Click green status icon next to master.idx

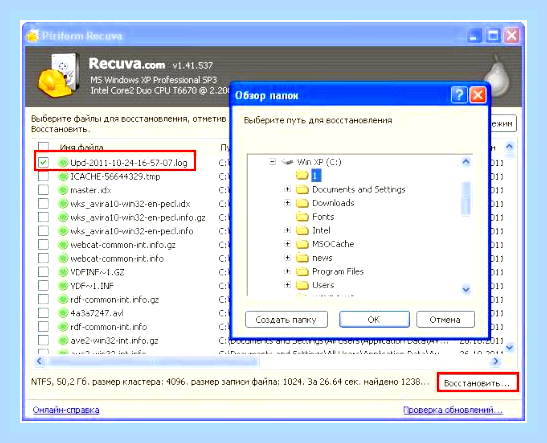[x=63, y=190]
